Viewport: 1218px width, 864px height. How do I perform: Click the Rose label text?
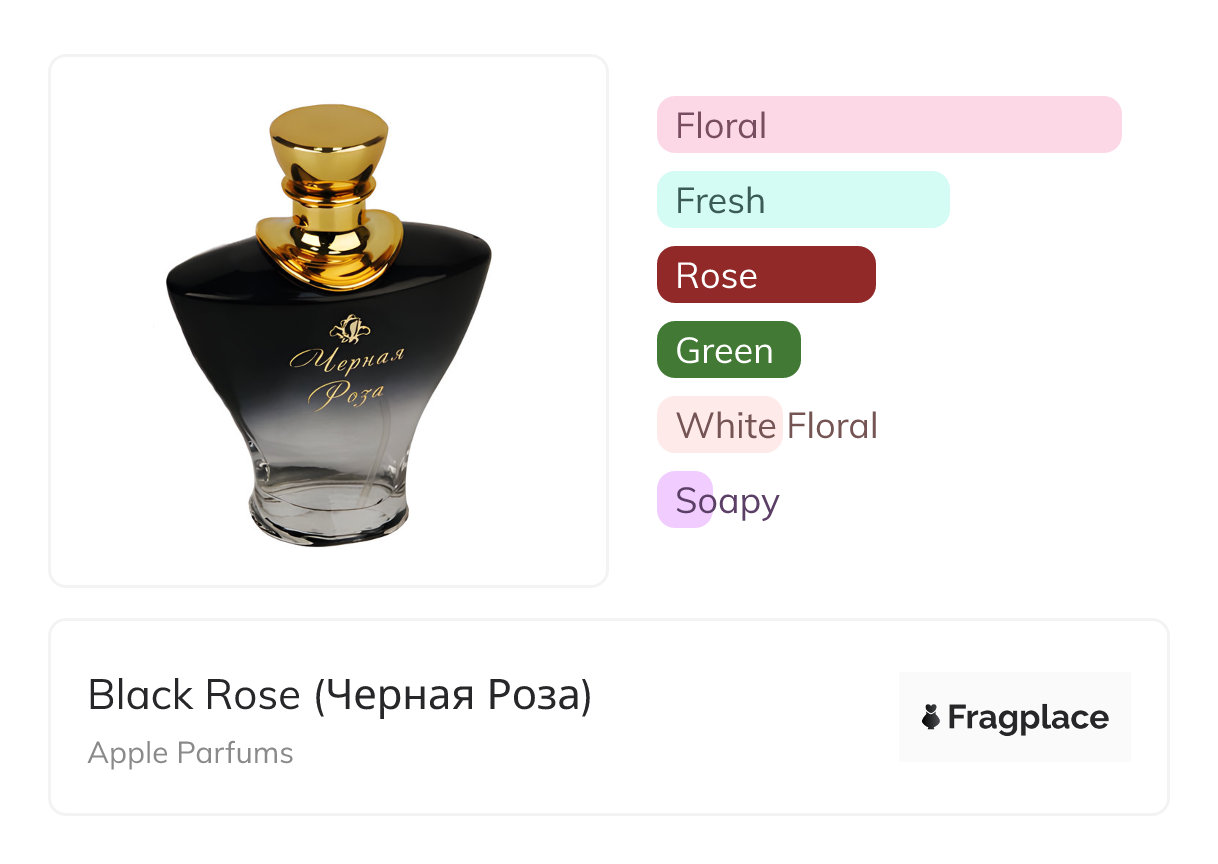716,275
